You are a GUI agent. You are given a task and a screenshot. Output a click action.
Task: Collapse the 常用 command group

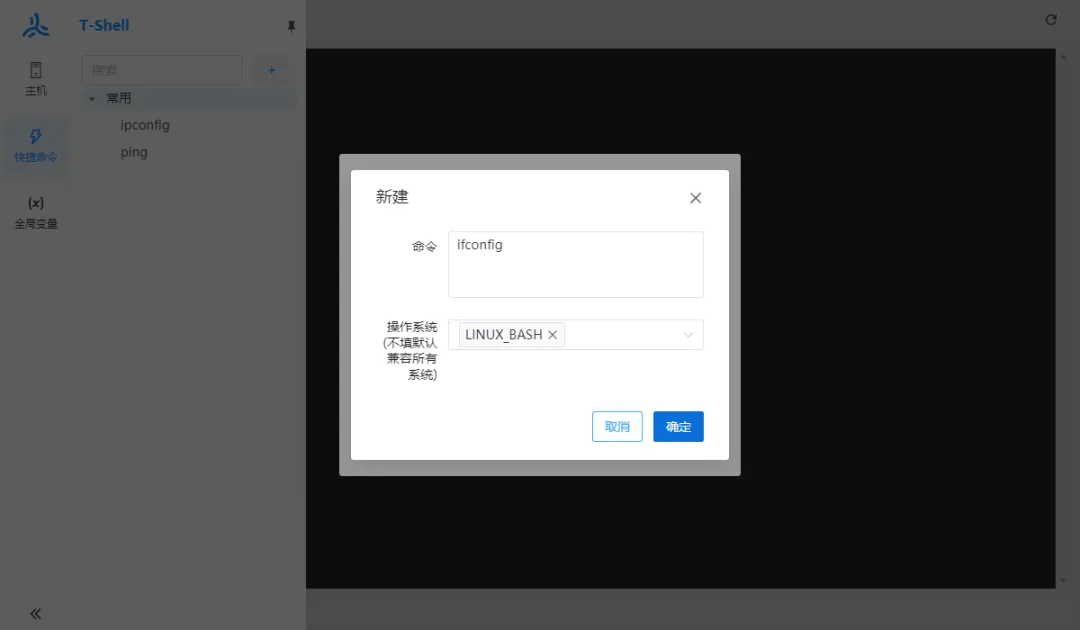[x=91, y=98]
